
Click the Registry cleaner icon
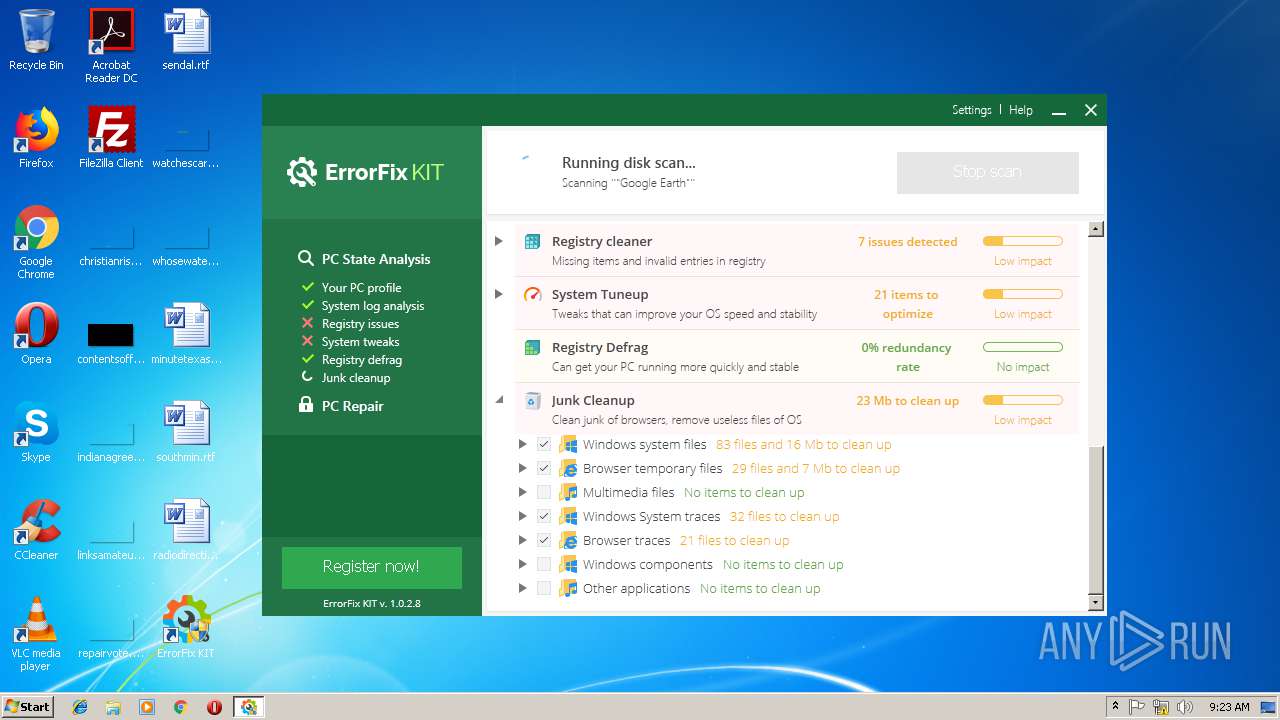point(532,241)
